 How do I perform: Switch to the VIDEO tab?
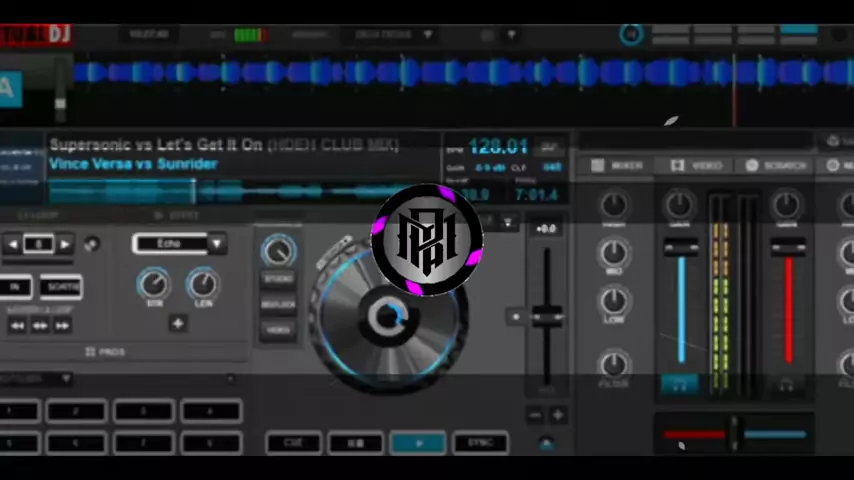[x=696, y=165]
